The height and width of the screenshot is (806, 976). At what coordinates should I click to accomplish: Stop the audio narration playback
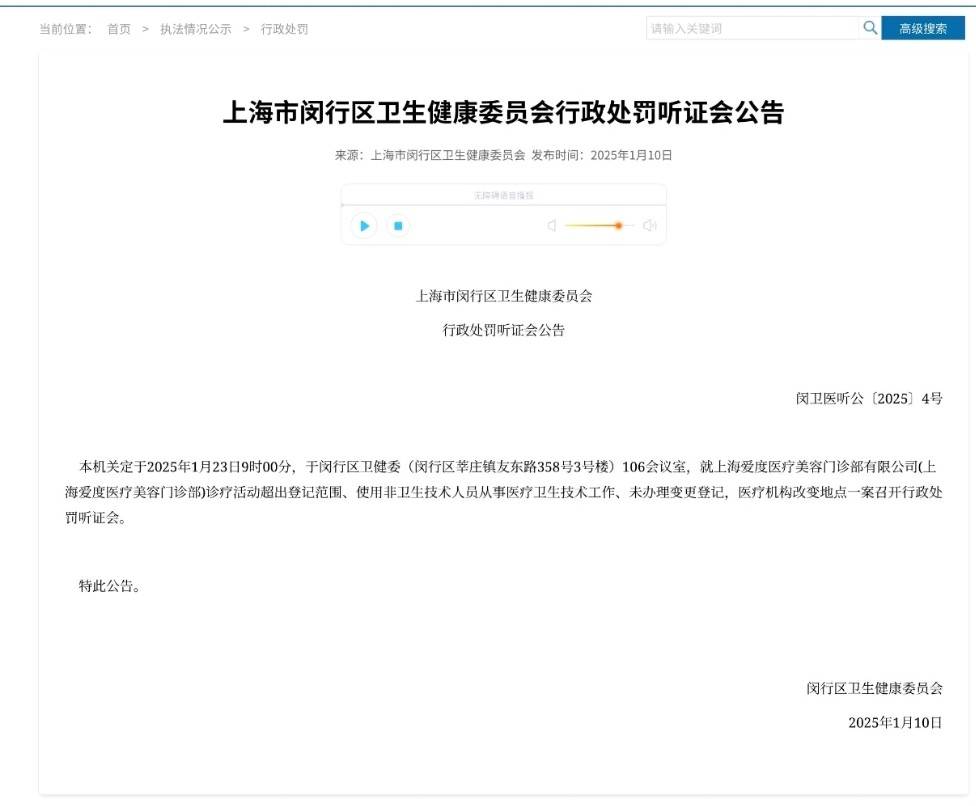coord(397,226)
